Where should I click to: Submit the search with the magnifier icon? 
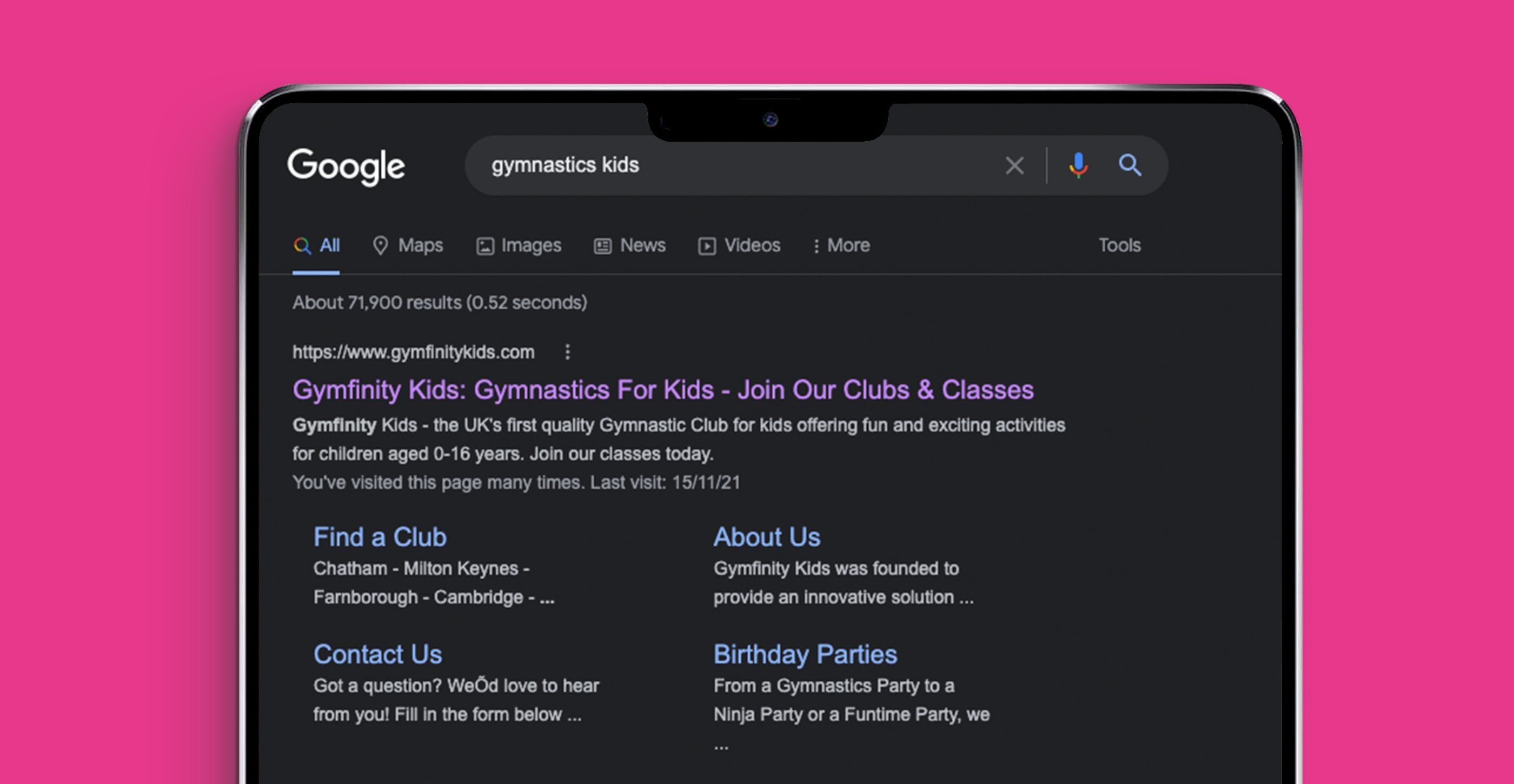click(x=1130, y=166)
